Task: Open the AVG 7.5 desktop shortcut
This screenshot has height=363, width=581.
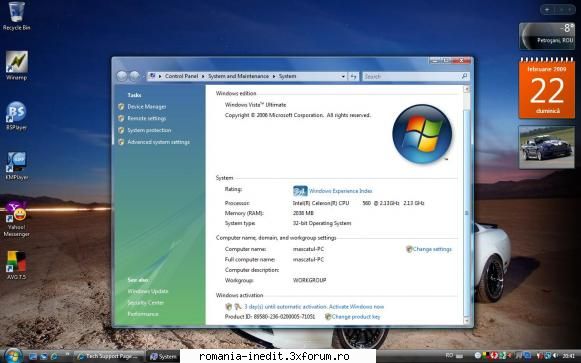Action: pyautogui.click(x=16, y=265)
